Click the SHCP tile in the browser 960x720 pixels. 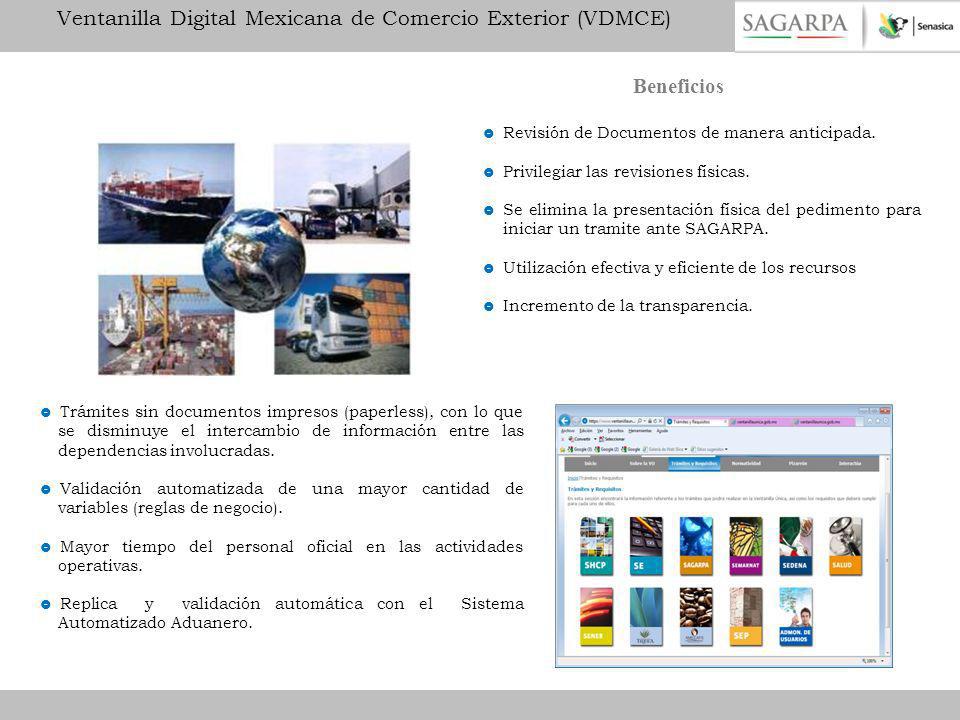click(596, 546)
